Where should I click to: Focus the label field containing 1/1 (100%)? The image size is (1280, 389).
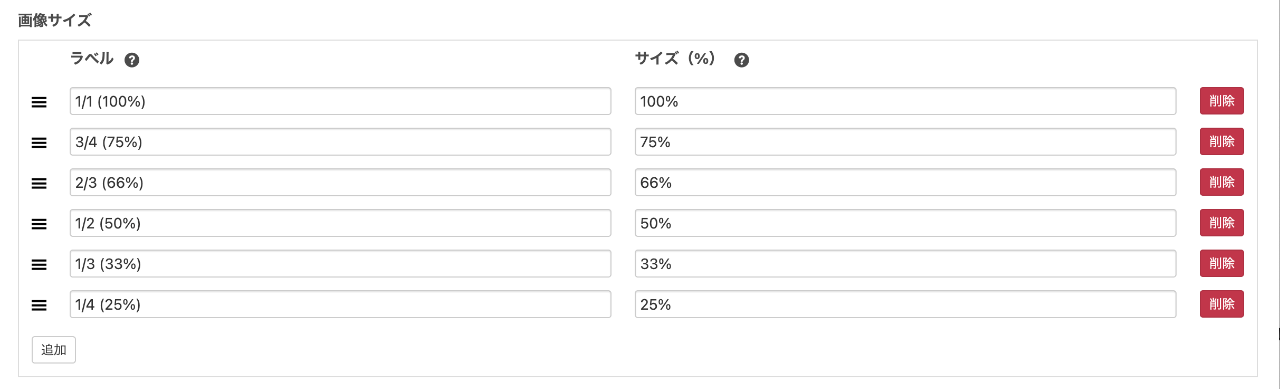click(x=341, y=101)
